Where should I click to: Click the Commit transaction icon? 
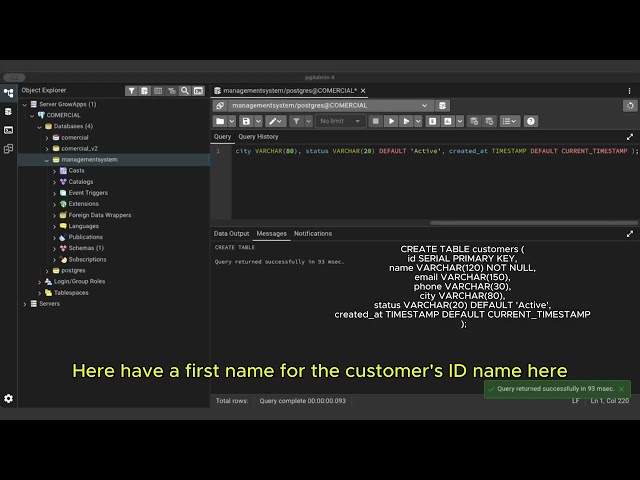(x=474, y=121)
